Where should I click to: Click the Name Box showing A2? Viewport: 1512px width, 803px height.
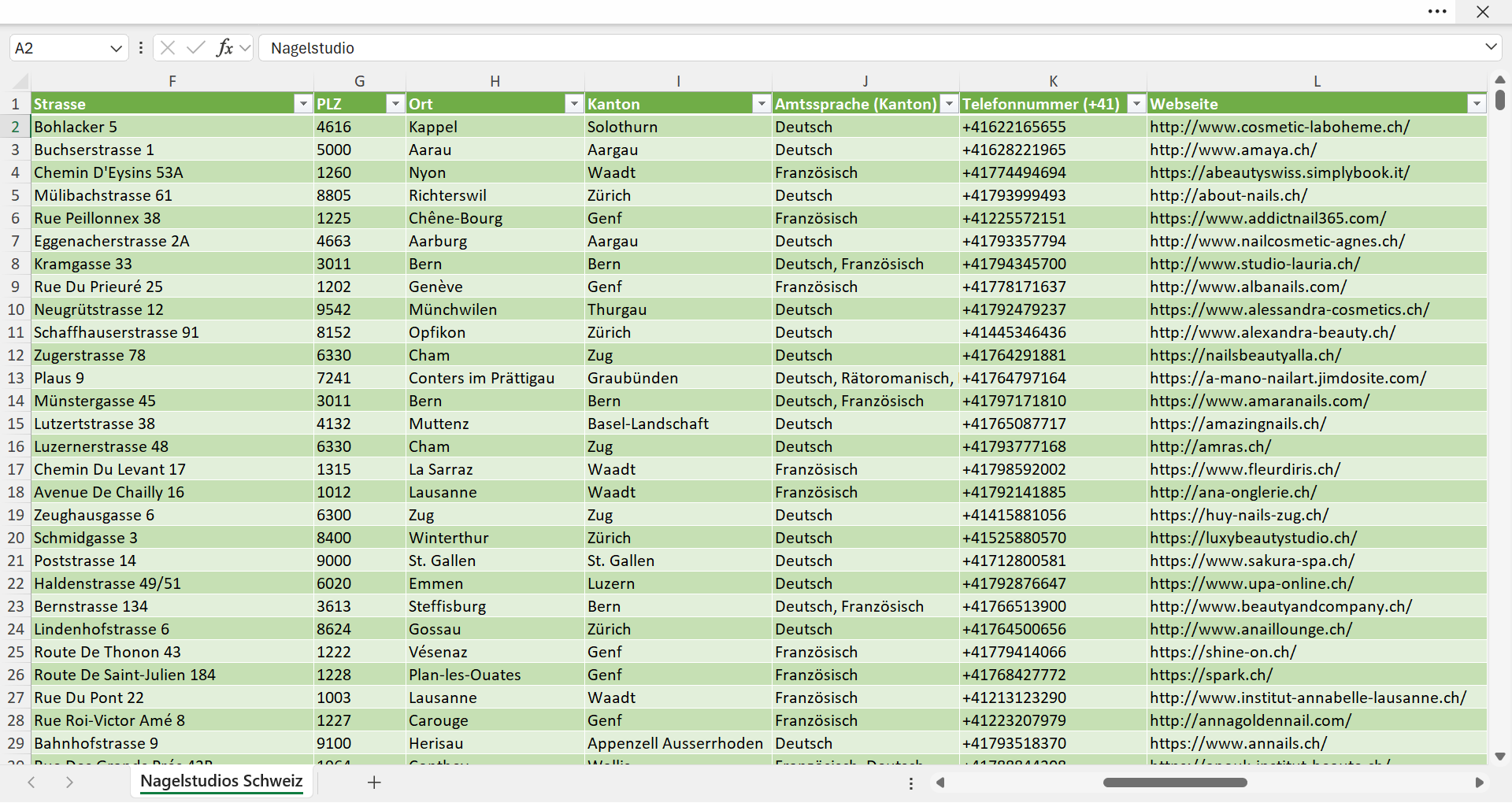[59, 48]
